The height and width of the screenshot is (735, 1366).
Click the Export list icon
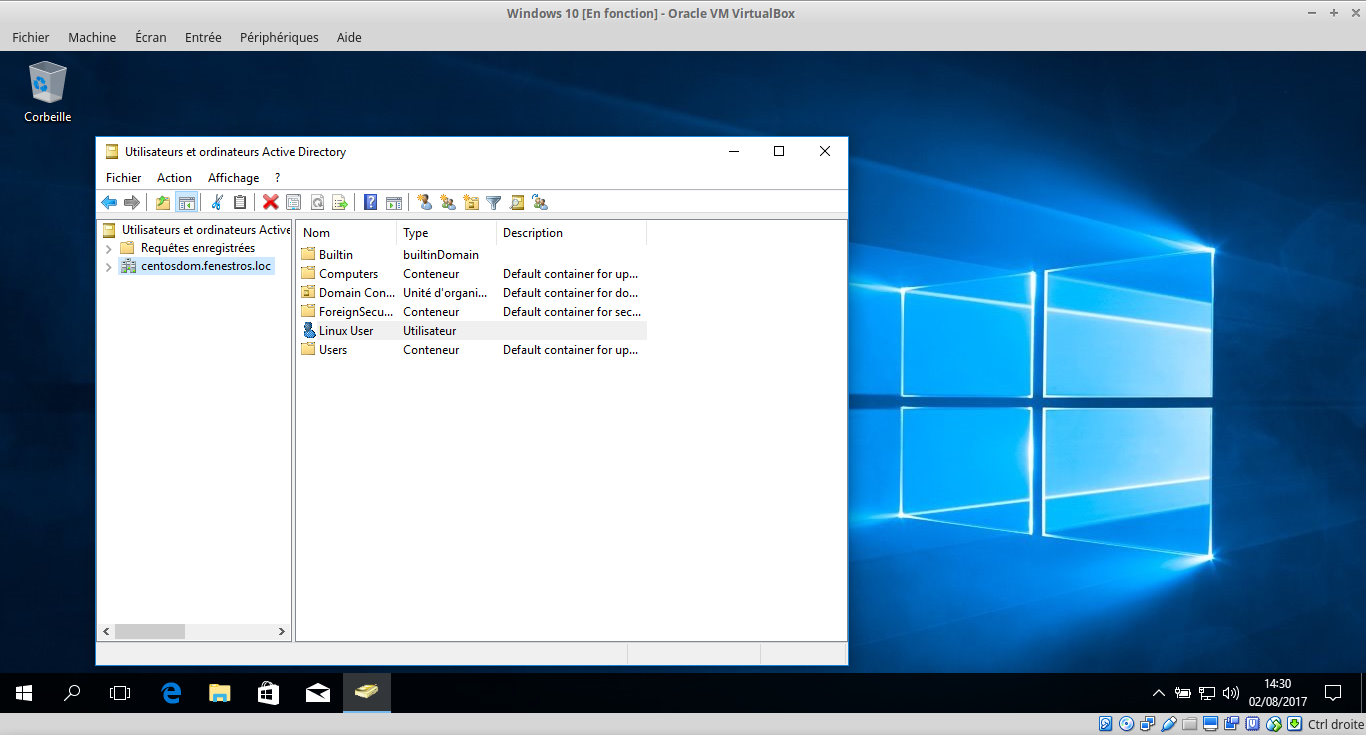[x=340, y=202]
